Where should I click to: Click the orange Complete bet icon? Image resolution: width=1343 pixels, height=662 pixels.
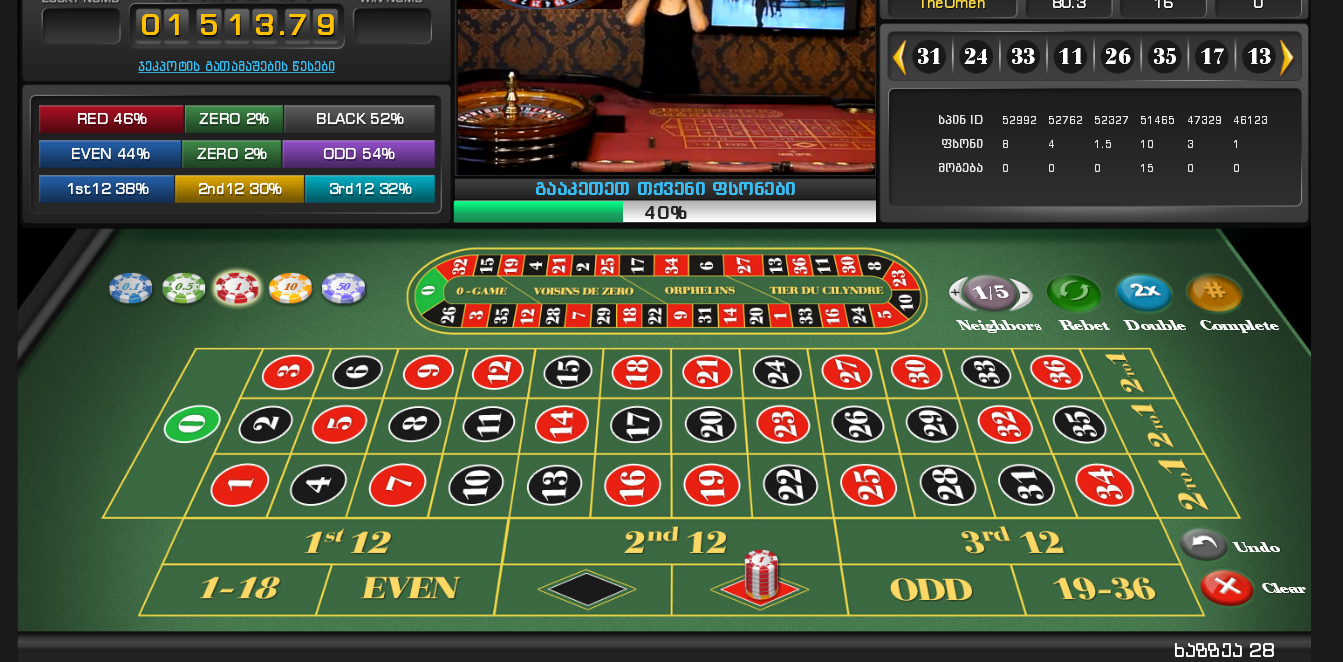click(1214, 293)
